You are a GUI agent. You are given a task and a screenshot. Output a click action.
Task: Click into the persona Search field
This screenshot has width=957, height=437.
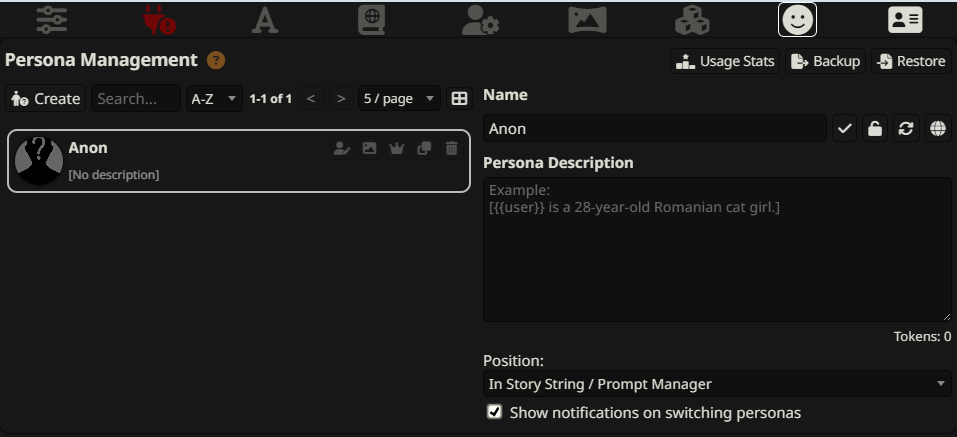click(x=136, y=98)
